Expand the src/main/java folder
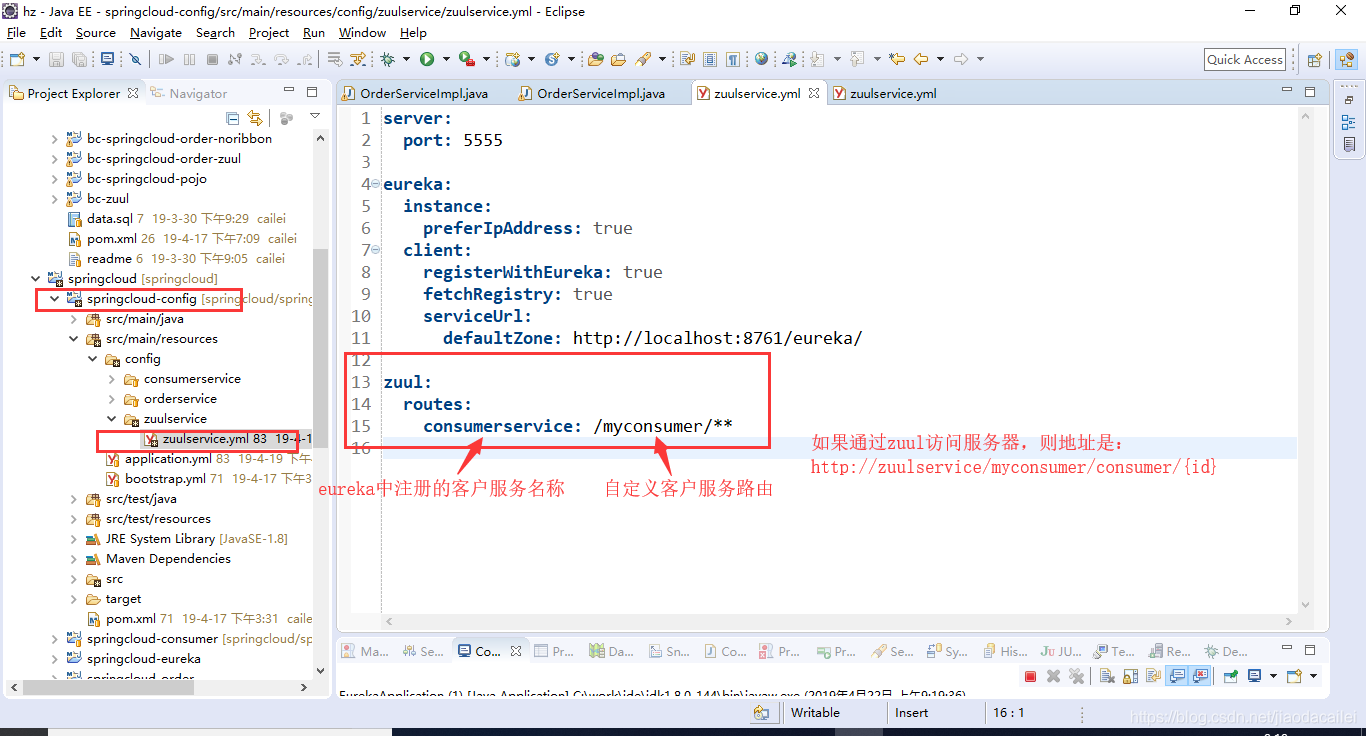This screenshot has width=1366, height=736. [x=73, y=319]
